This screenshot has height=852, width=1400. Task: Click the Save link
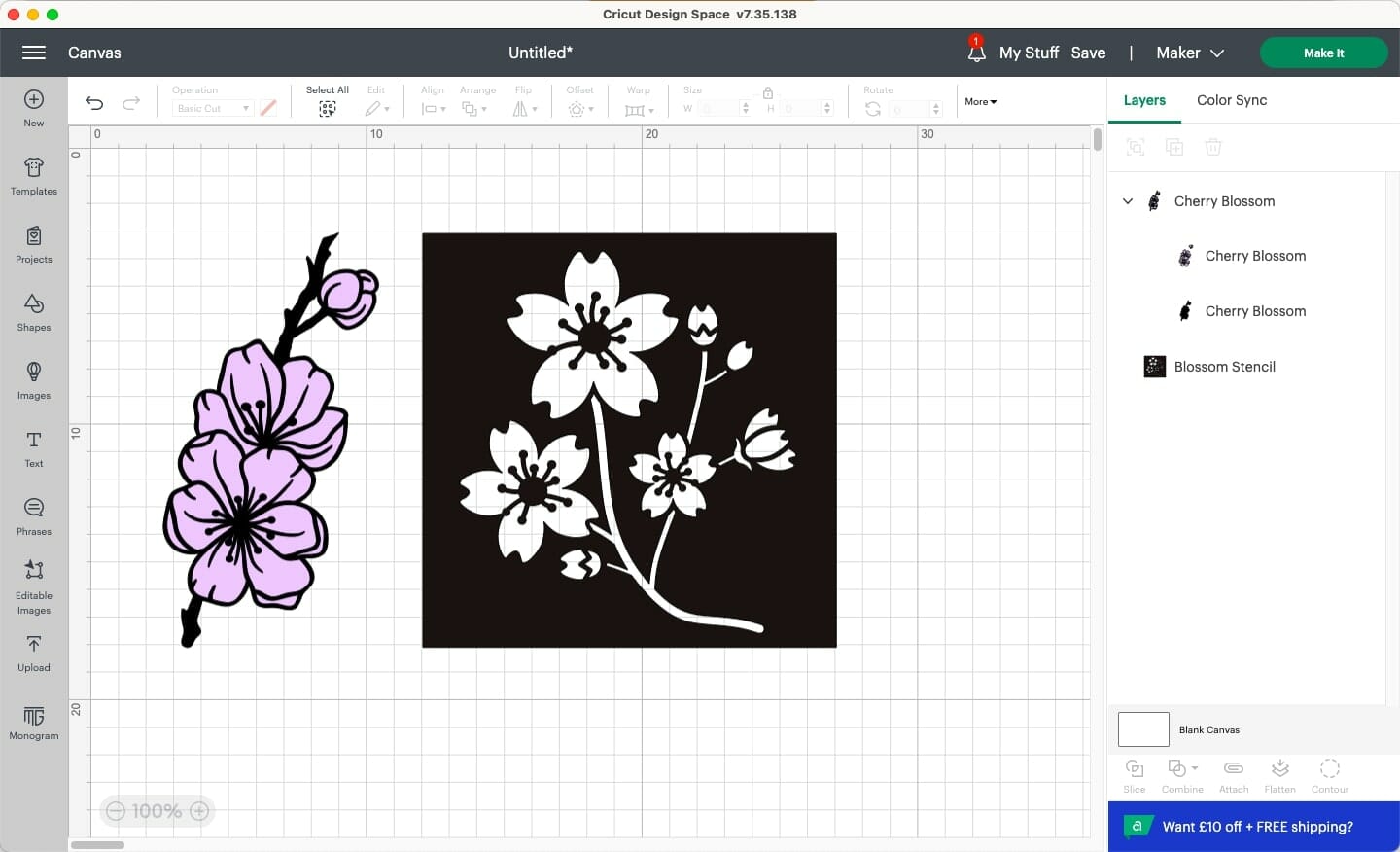[1087, 53]
